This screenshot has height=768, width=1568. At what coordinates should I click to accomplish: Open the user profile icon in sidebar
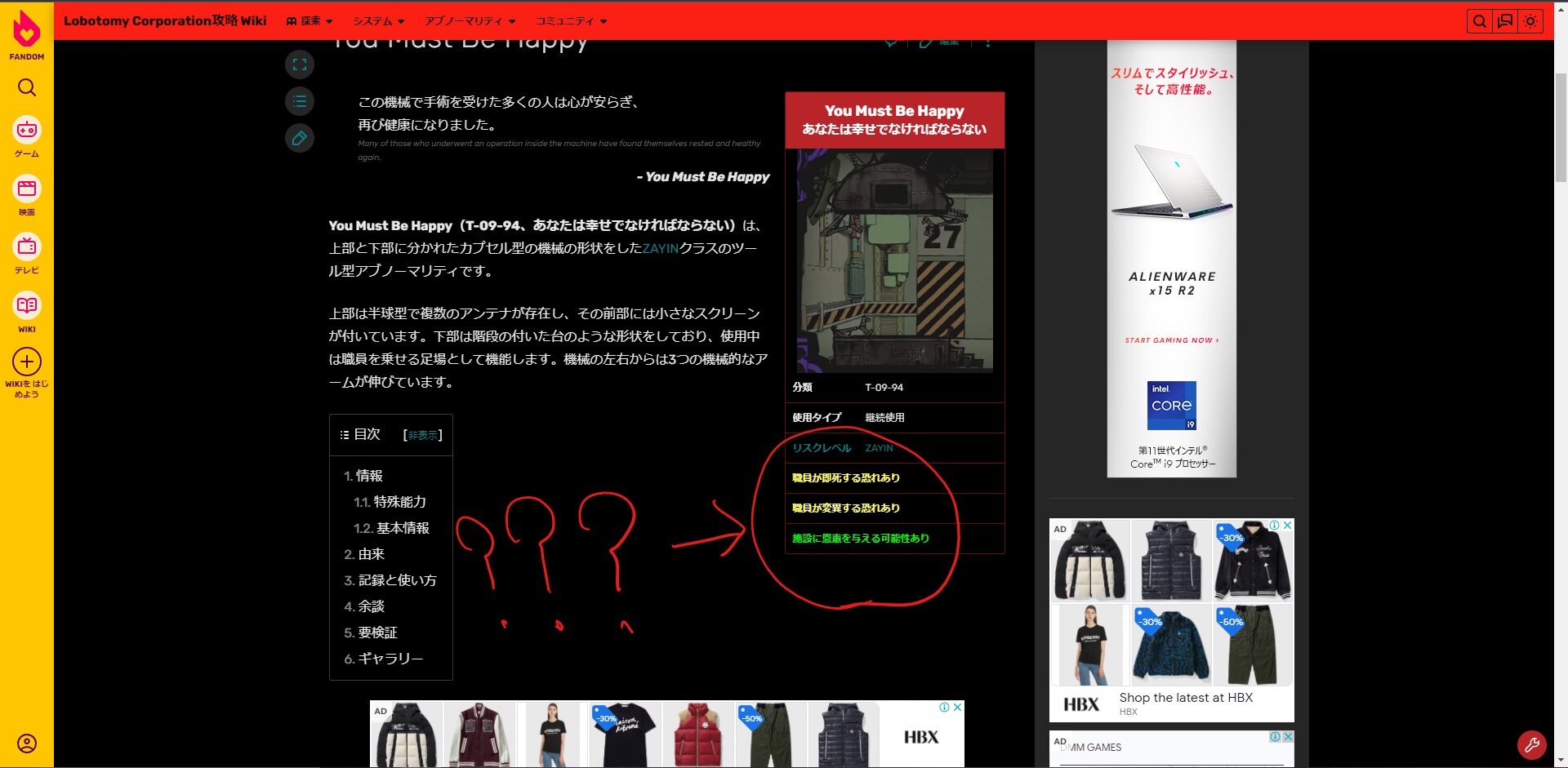pos(27,744)
